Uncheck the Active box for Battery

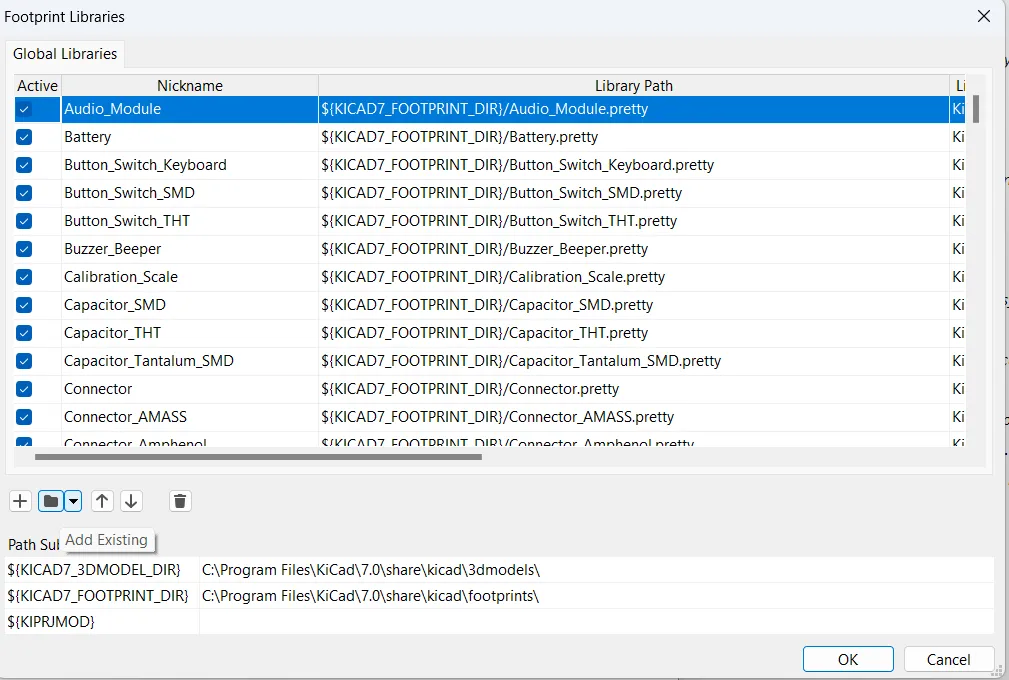click(23, 137)
